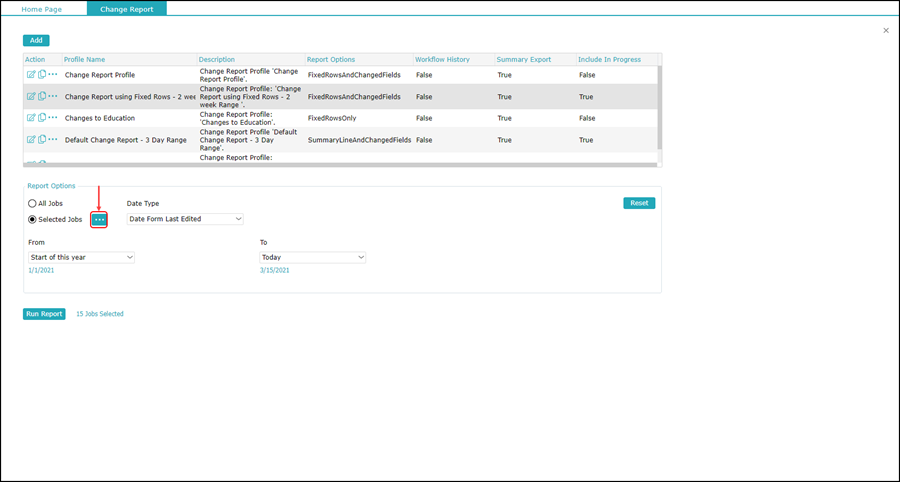The image size is (901, 482).
Task: Click the Run Report button
Action: pos(44,314)
